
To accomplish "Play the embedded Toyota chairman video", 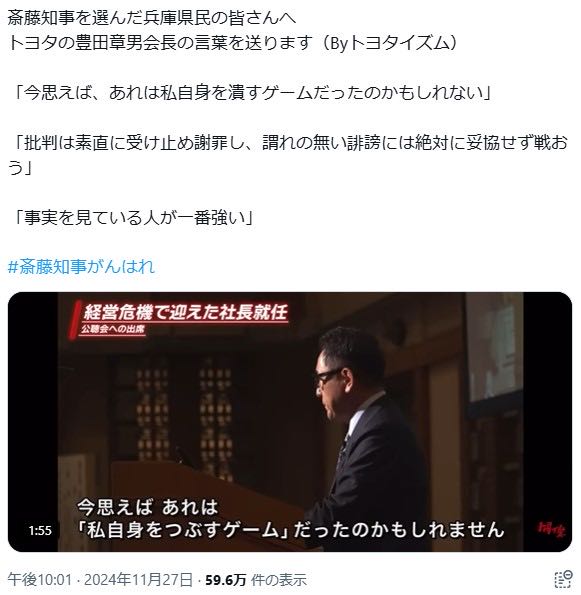I will [x=290, y=422].
